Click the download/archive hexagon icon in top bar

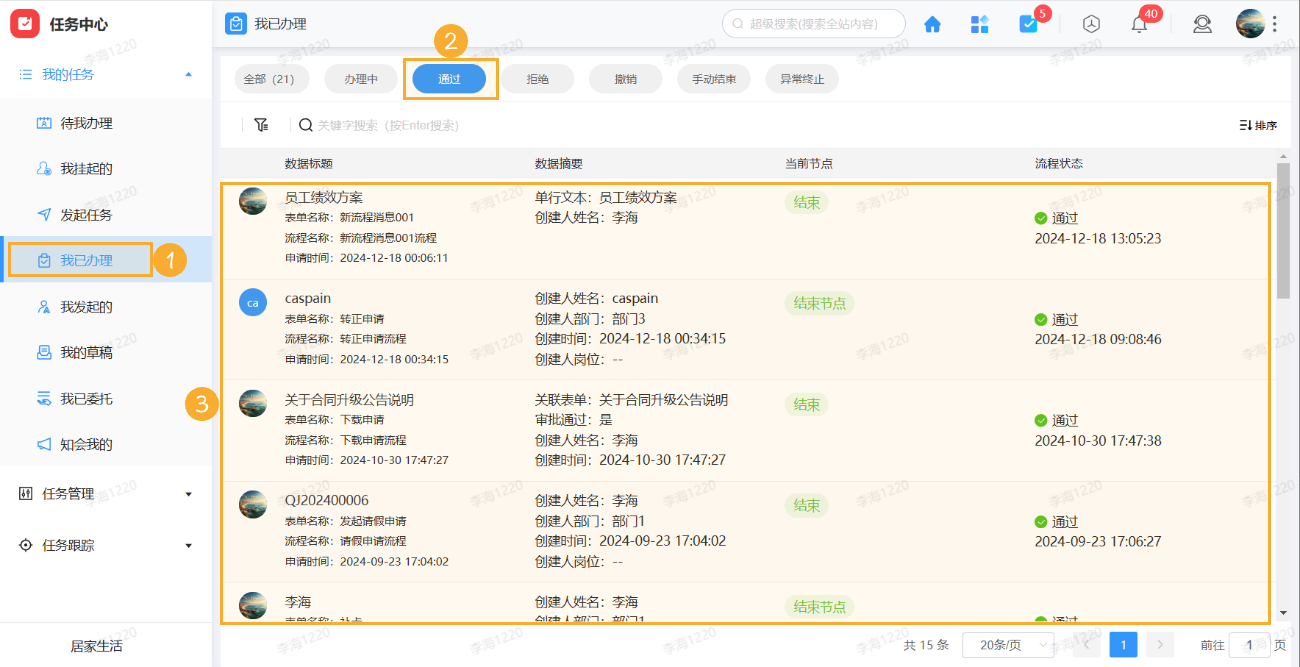(1090, 23)
